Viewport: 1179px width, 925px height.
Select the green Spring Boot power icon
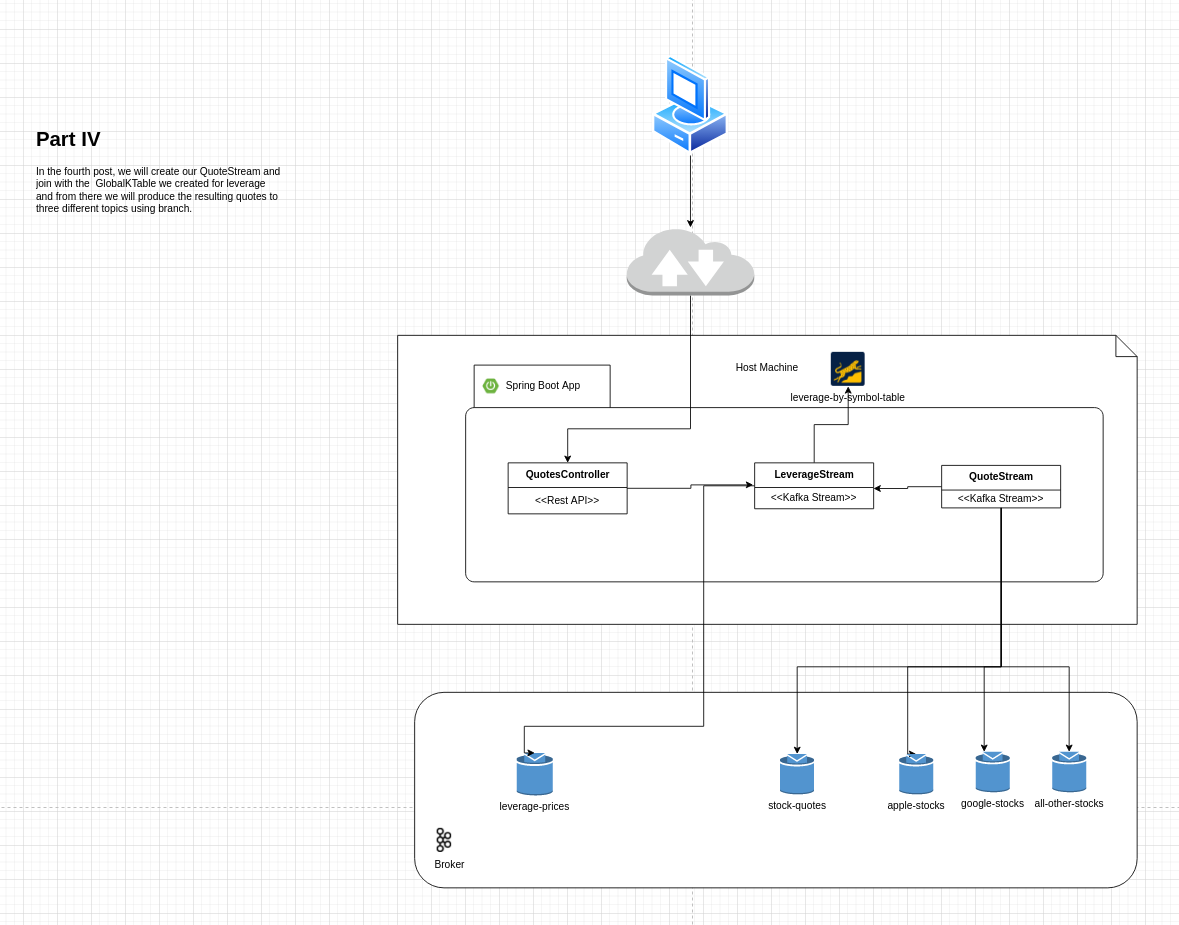(490, 386)
